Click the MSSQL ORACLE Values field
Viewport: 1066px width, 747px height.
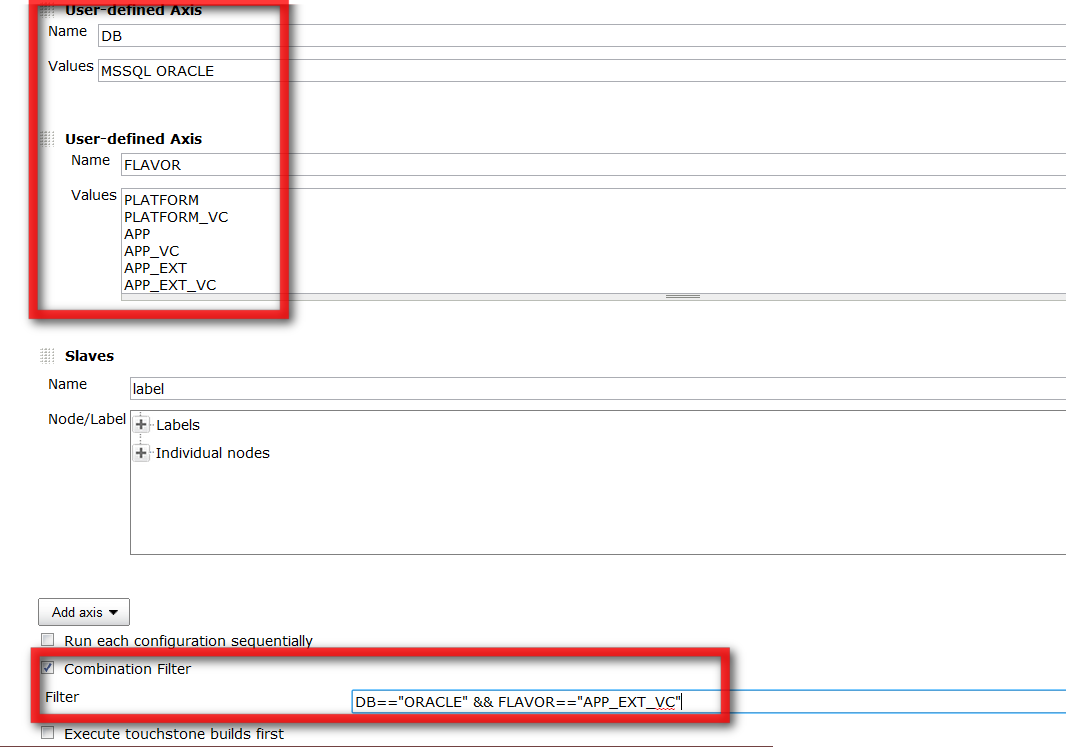point(582,71)
